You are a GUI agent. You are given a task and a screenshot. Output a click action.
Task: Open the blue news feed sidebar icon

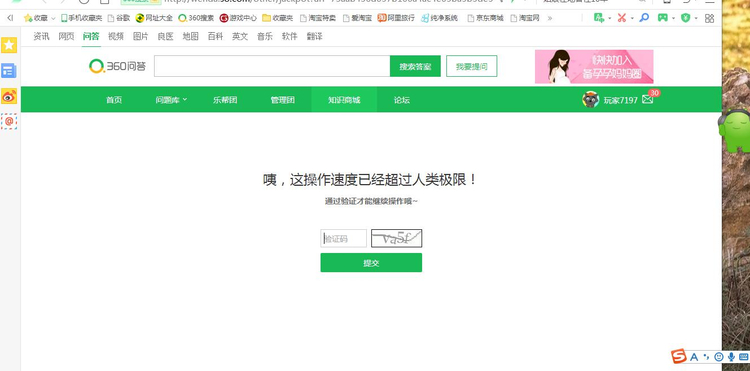[x=9, y=71]
